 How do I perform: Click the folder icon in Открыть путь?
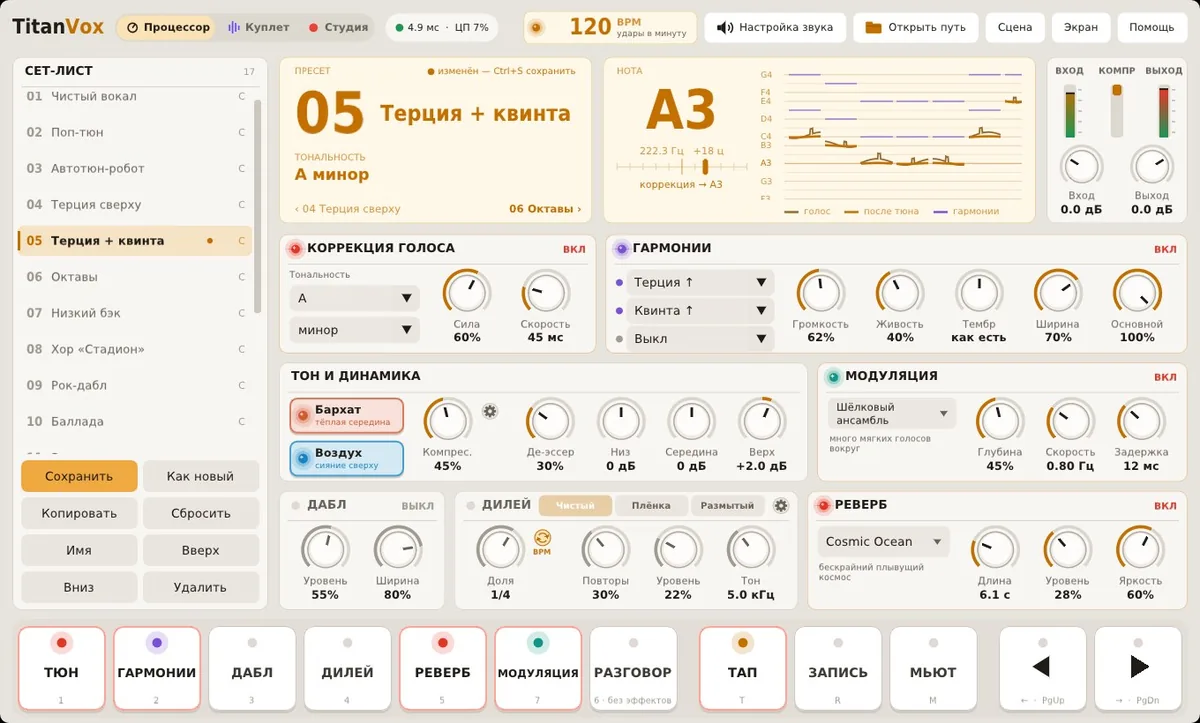pyautogui.click(x=874, y=27)
